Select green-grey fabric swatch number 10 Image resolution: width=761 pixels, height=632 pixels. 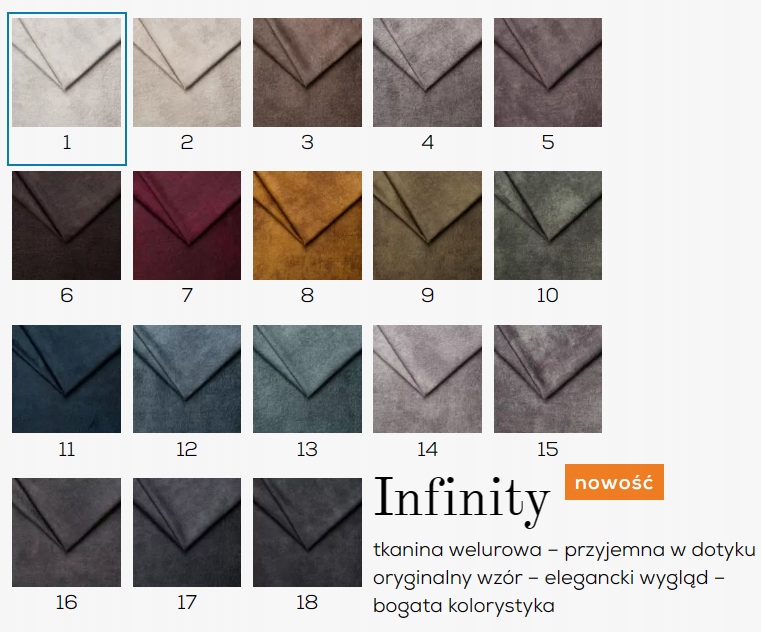[x=548, y=225]
